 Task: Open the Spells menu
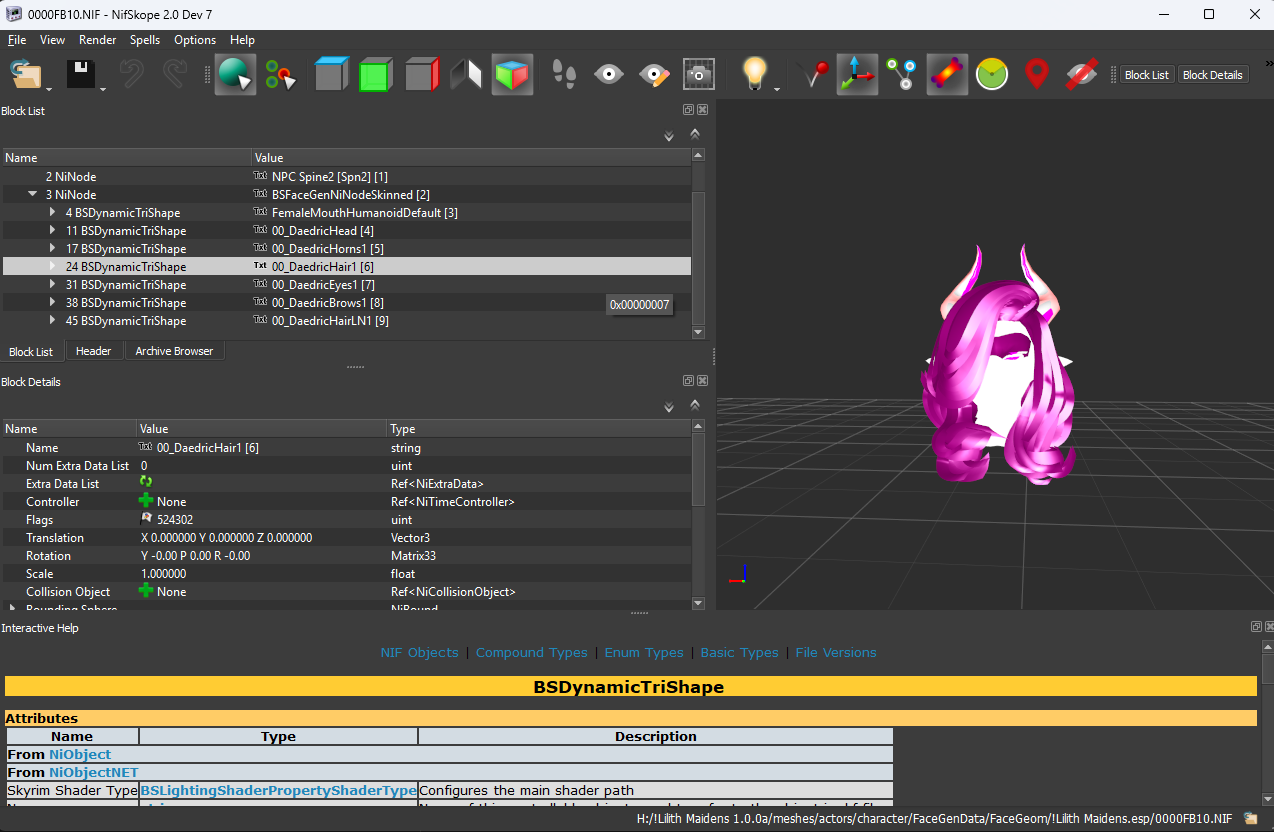click(145, 40)
